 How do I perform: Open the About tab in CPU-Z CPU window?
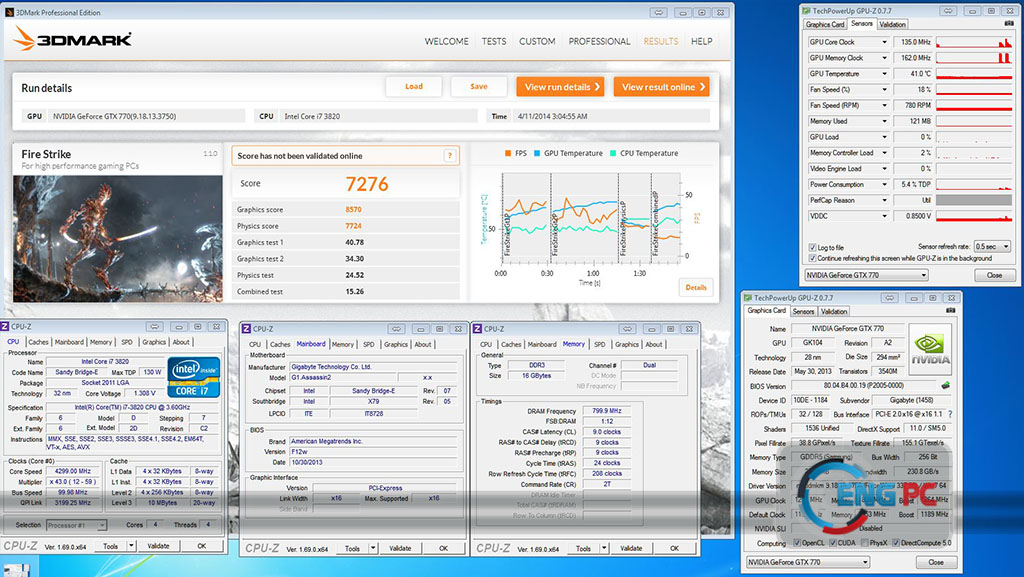point(181,342)
